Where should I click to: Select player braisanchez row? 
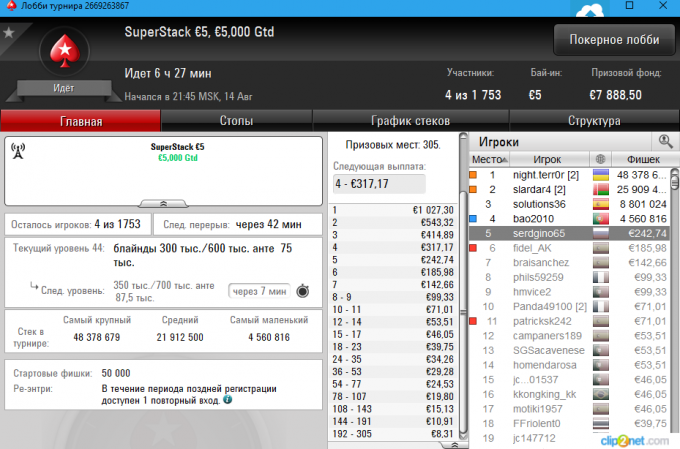tap(569, 262)
